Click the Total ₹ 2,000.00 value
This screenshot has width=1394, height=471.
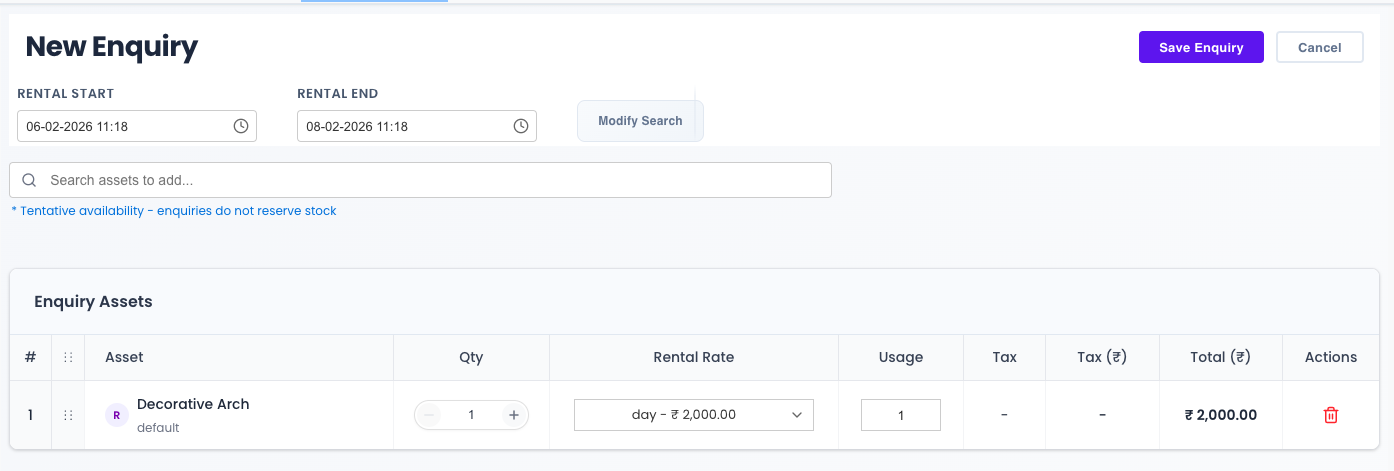pos(1221,415)
